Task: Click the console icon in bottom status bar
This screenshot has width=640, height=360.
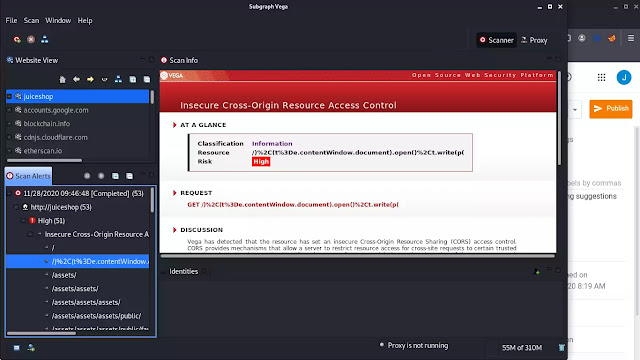Action: coord(16,348)
